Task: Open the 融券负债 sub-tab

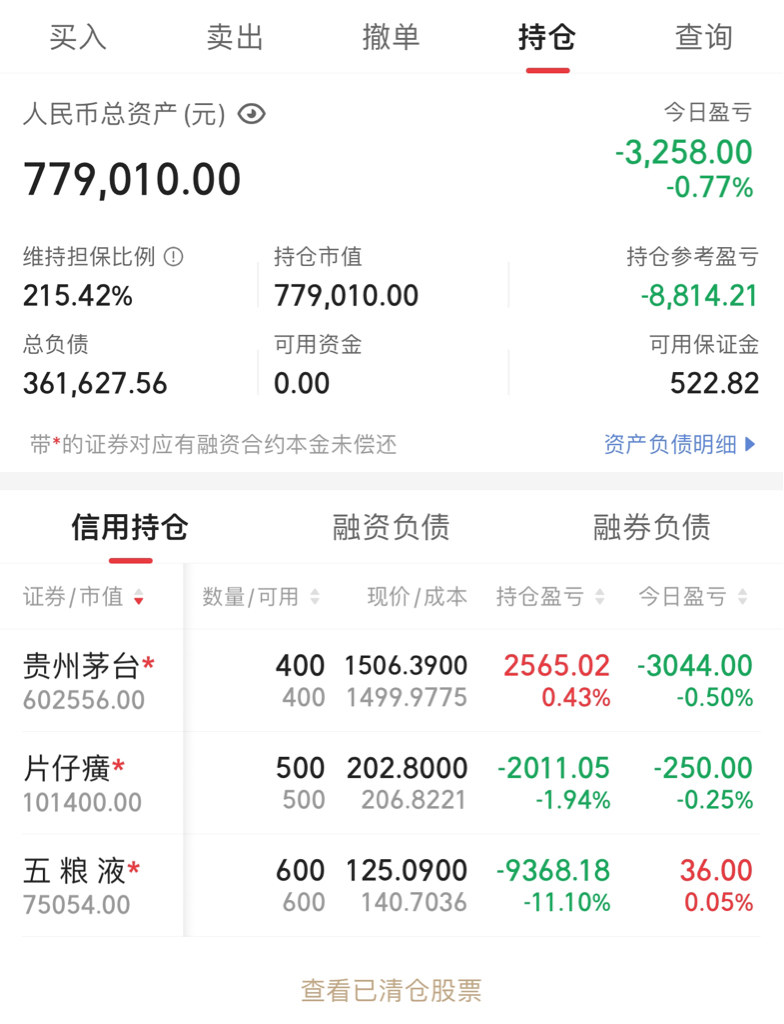Action: tap(651, 527)
